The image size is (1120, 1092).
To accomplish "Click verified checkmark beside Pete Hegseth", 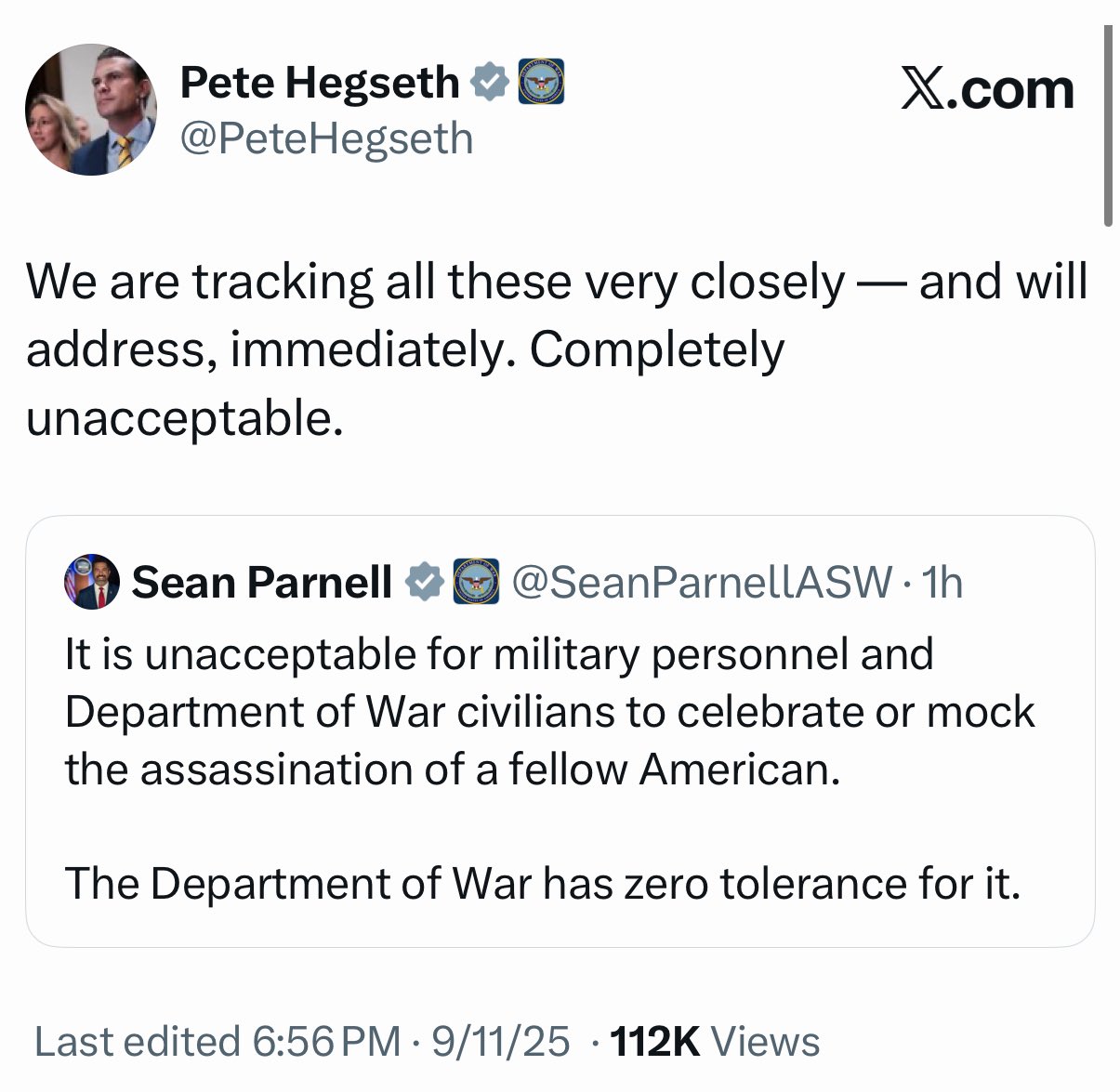I will click(x=491, y=83).
